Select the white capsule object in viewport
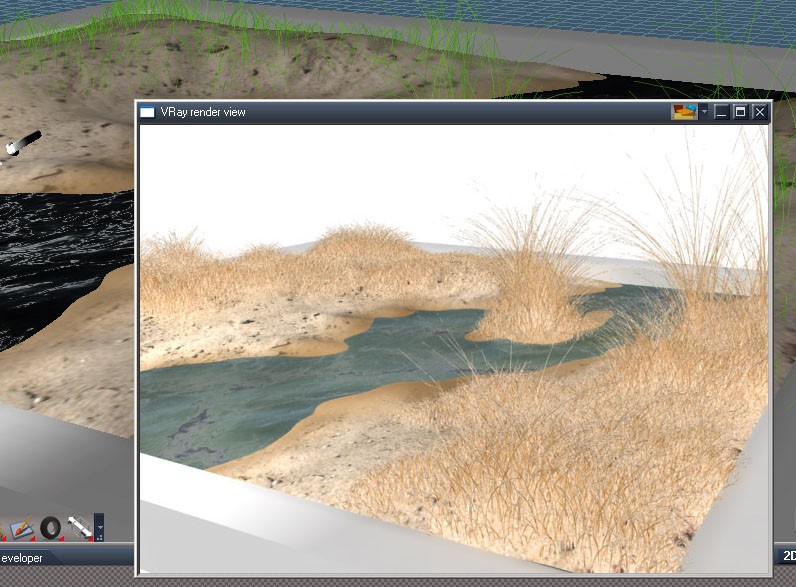This screenshot has height=587, width=796. [23, 143]
